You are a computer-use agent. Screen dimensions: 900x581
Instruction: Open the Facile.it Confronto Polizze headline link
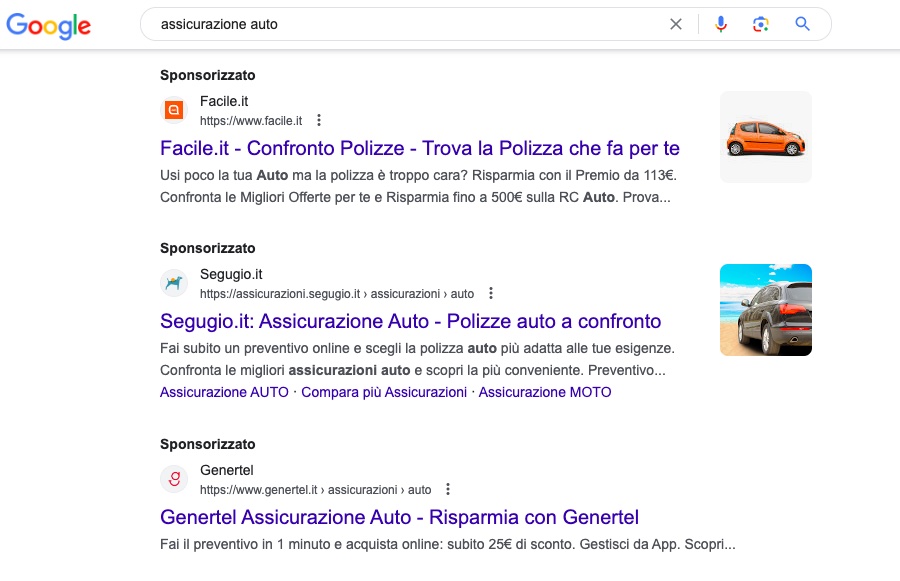pyautogui.click(x=420, y=148)
